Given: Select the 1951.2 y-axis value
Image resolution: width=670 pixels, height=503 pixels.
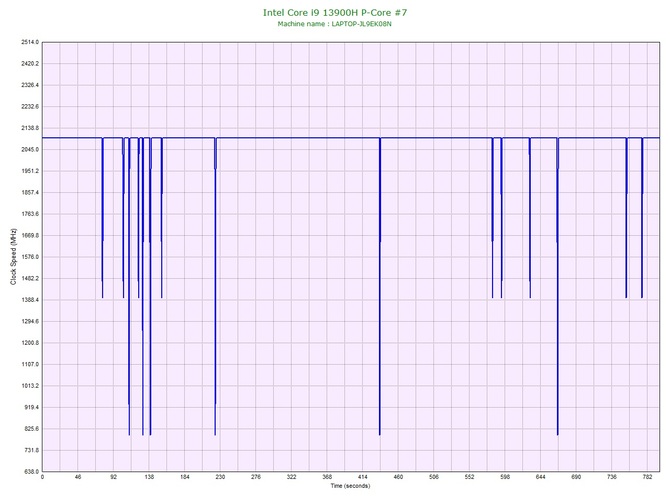Looking at the screenshot, I should (30, 171).
